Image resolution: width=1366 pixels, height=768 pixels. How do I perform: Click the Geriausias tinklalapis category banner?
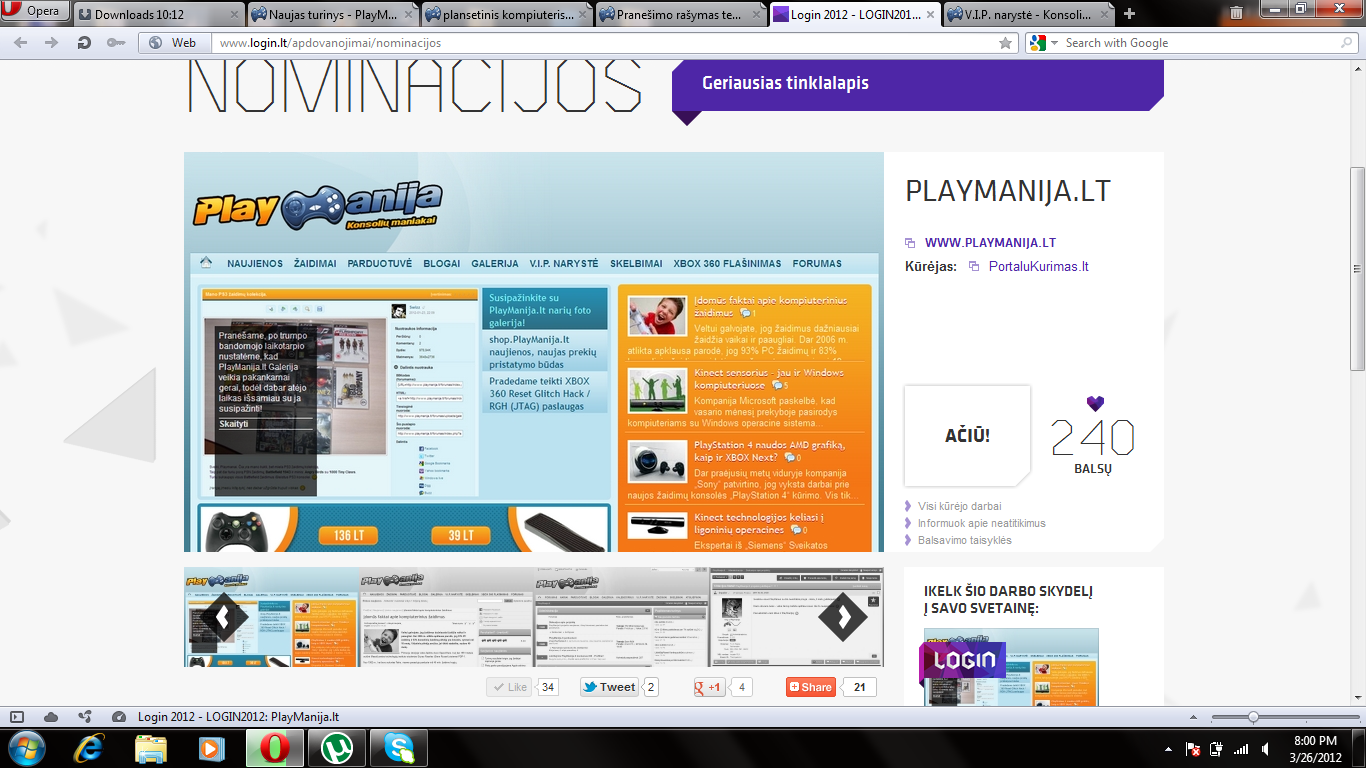coord(918,85)
